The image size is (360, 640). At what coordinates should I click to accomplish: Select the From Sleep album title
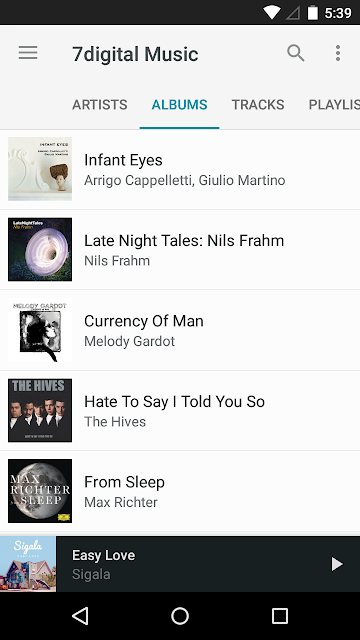point(124,482)
